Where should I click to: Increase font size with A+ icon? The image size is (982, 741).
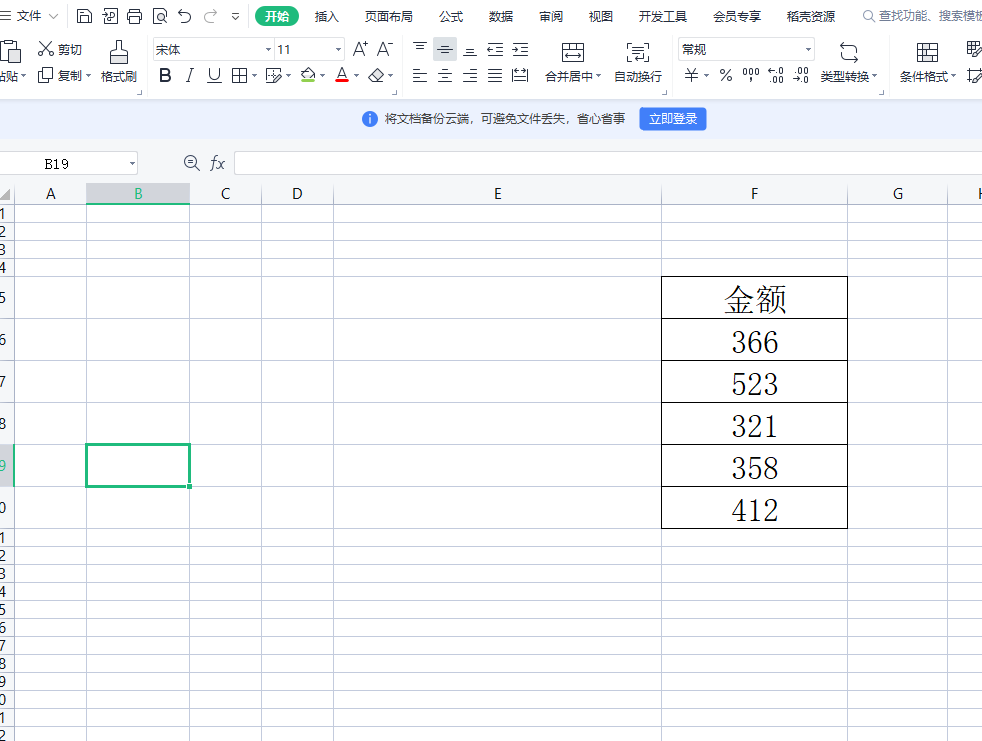360,49
